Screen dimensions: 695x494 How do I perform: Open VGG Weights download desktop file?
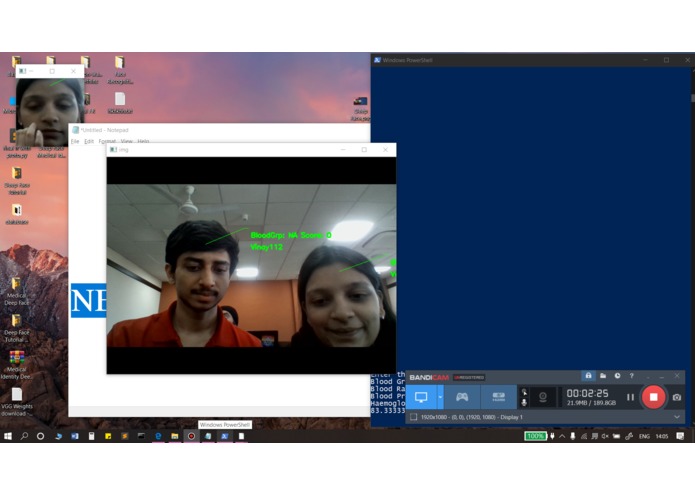tap(16, 402)
